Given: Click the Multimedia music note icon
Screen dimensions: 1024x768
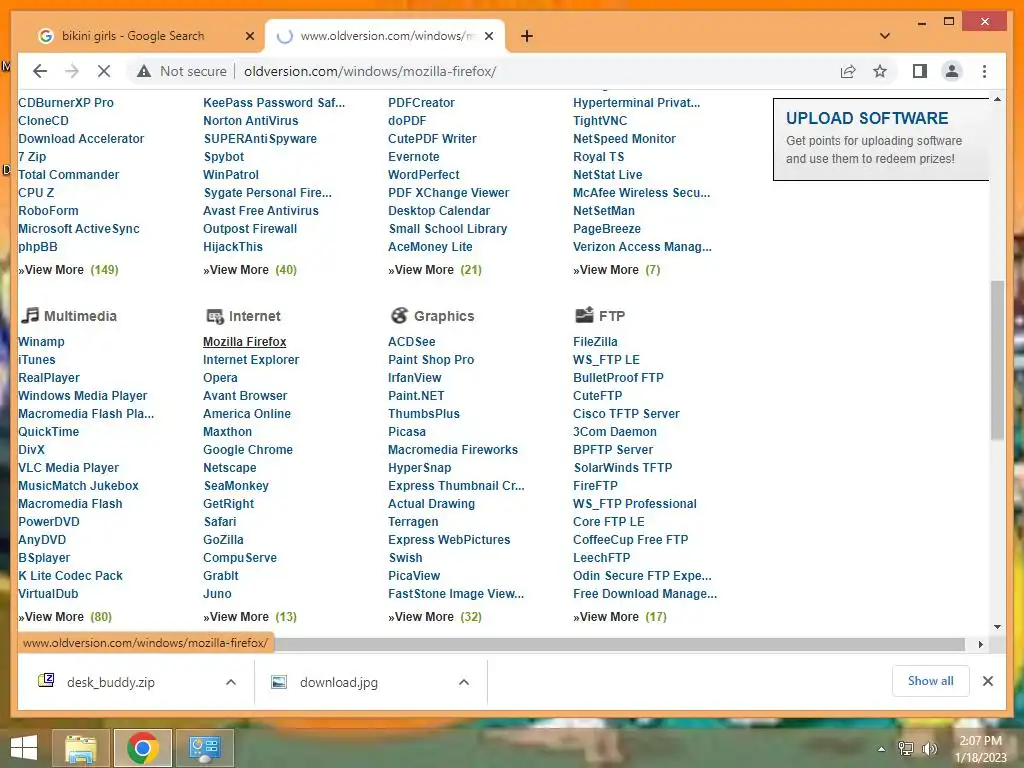Looking at the screenshot, I should tap(30, 315).
